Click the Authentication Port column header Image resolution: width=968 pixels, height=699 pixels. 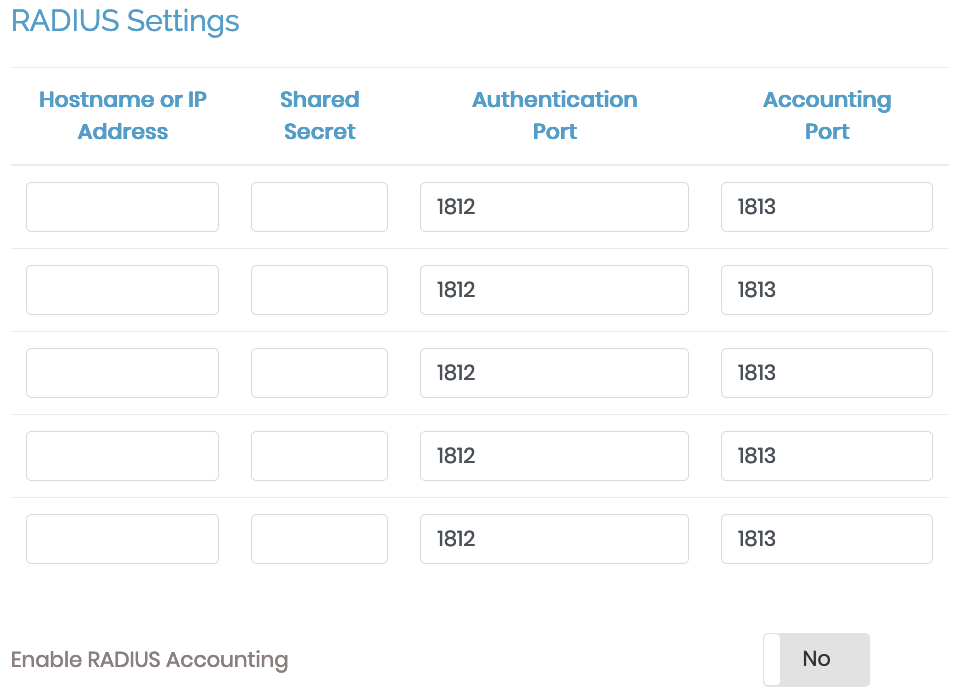tap(554, 115)
